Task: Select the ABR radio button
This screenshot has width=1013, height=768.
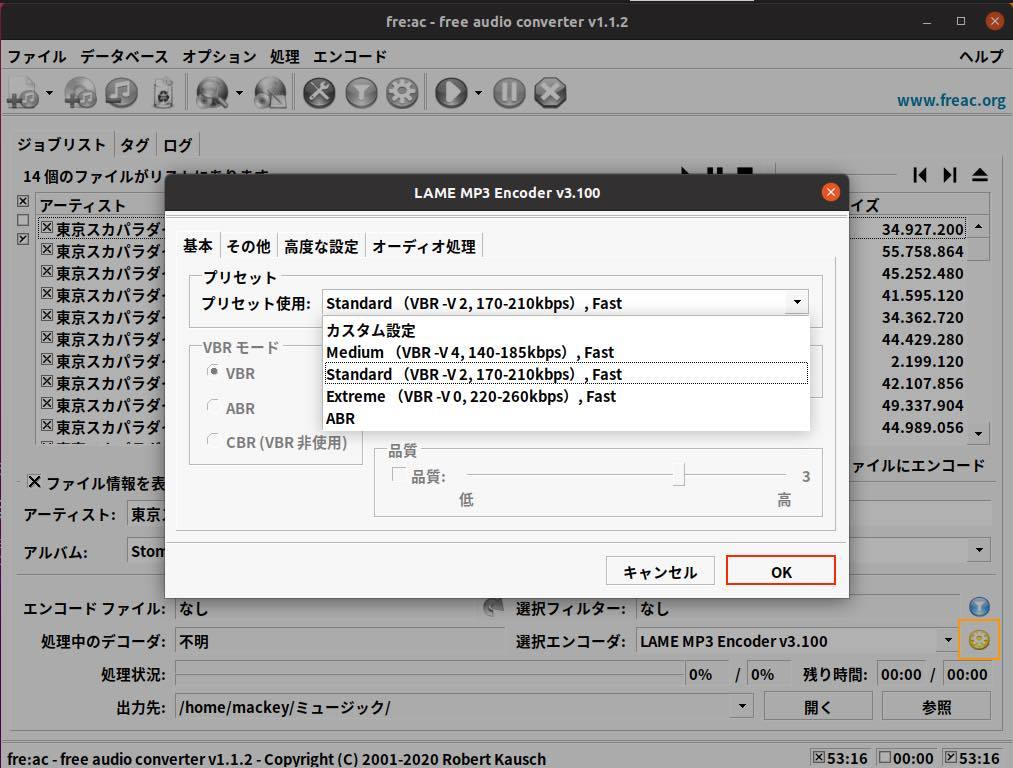Action: [213, 407]
